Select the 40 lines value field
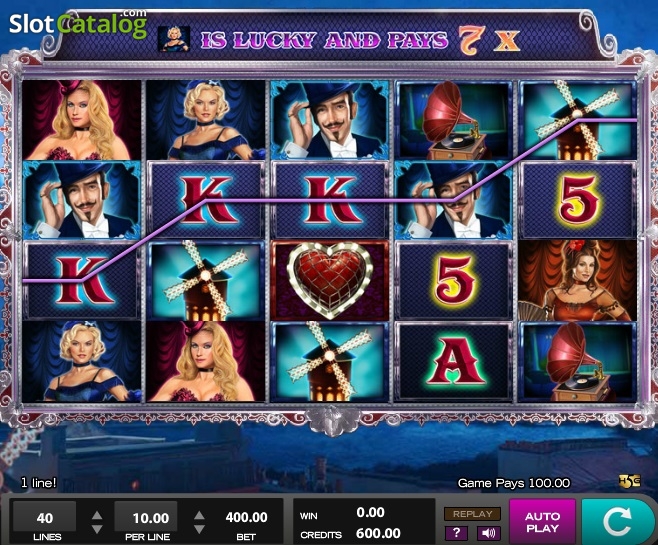 (x=44, y=518)
